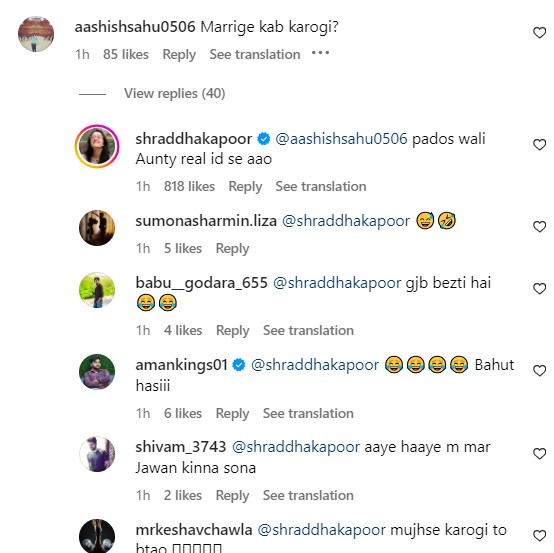Image resolution: width=554 pixels, height=553 pixels.
Task: Heart babu__godara_655's reply
Action: pos(539,289)
